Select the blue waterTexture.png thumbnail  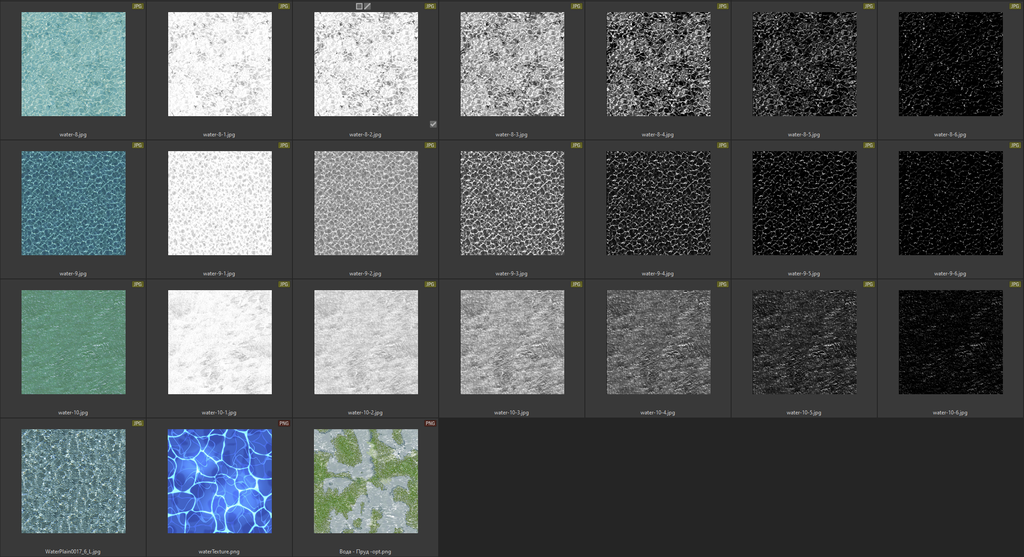point(219,481)
